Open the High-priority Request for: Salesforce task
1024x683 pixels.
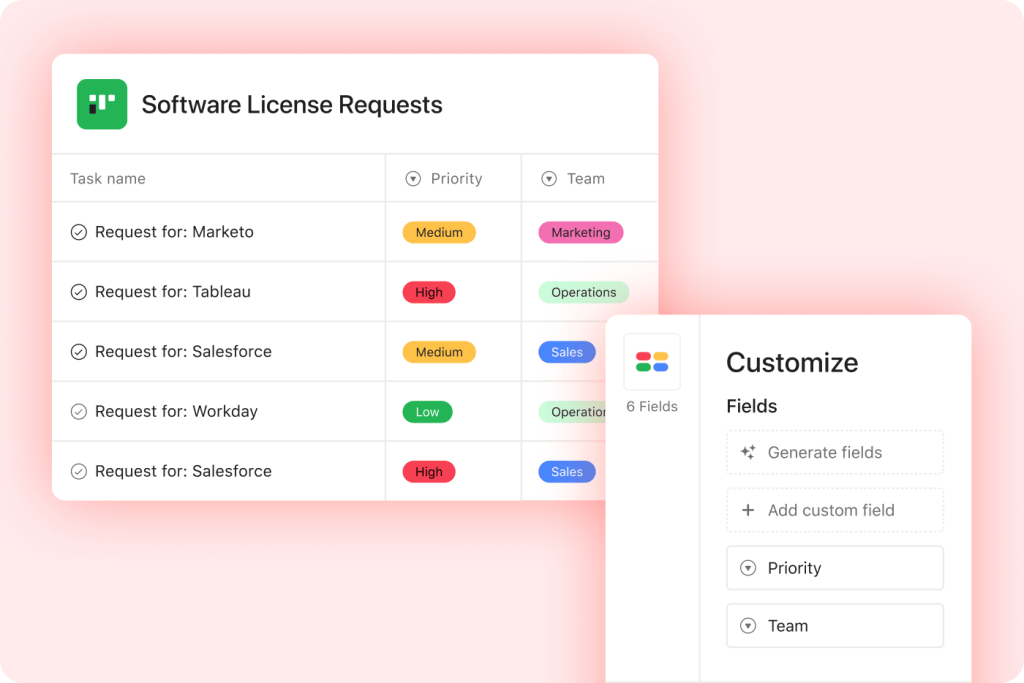pyautogui.click(x=184, y=471)
